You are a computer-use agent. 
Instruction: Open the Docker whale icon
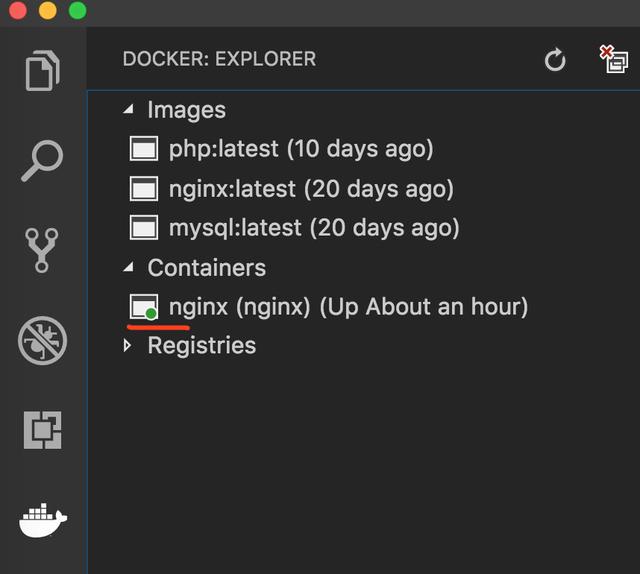tap(43, 520)
